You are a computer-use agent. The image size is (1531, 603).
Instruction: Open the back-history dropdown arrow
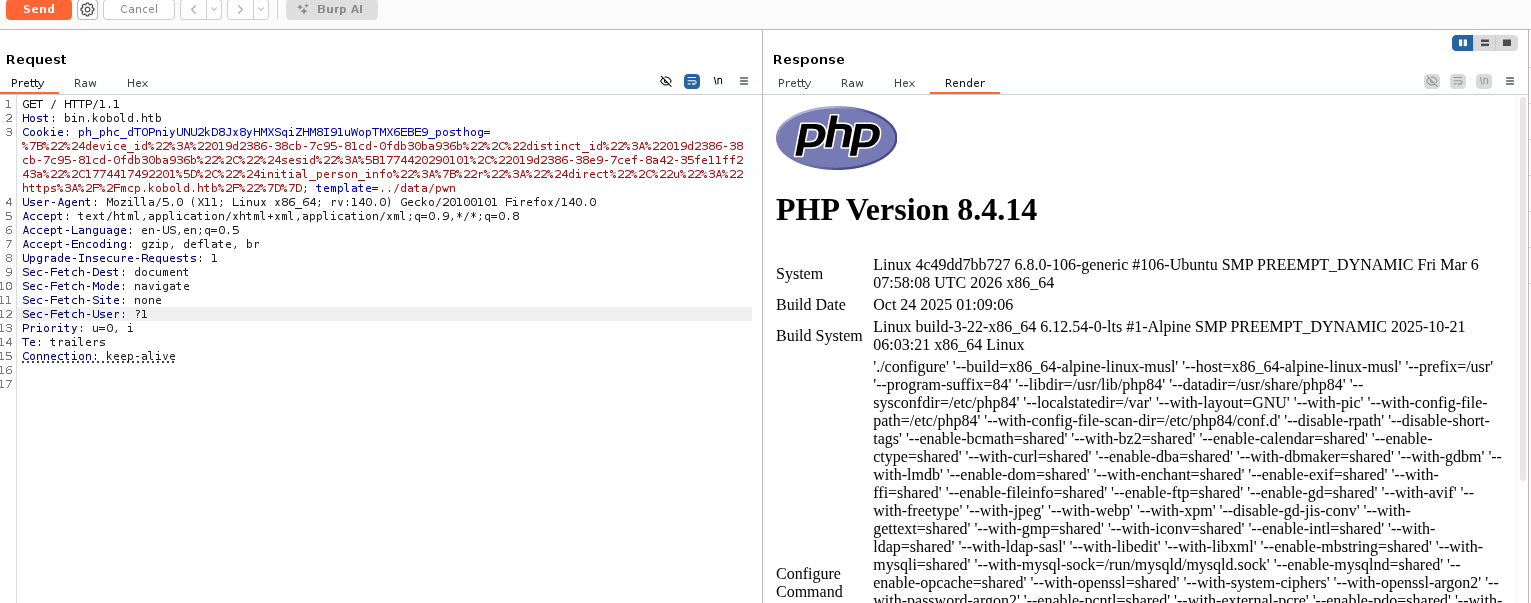coord(214,9)
